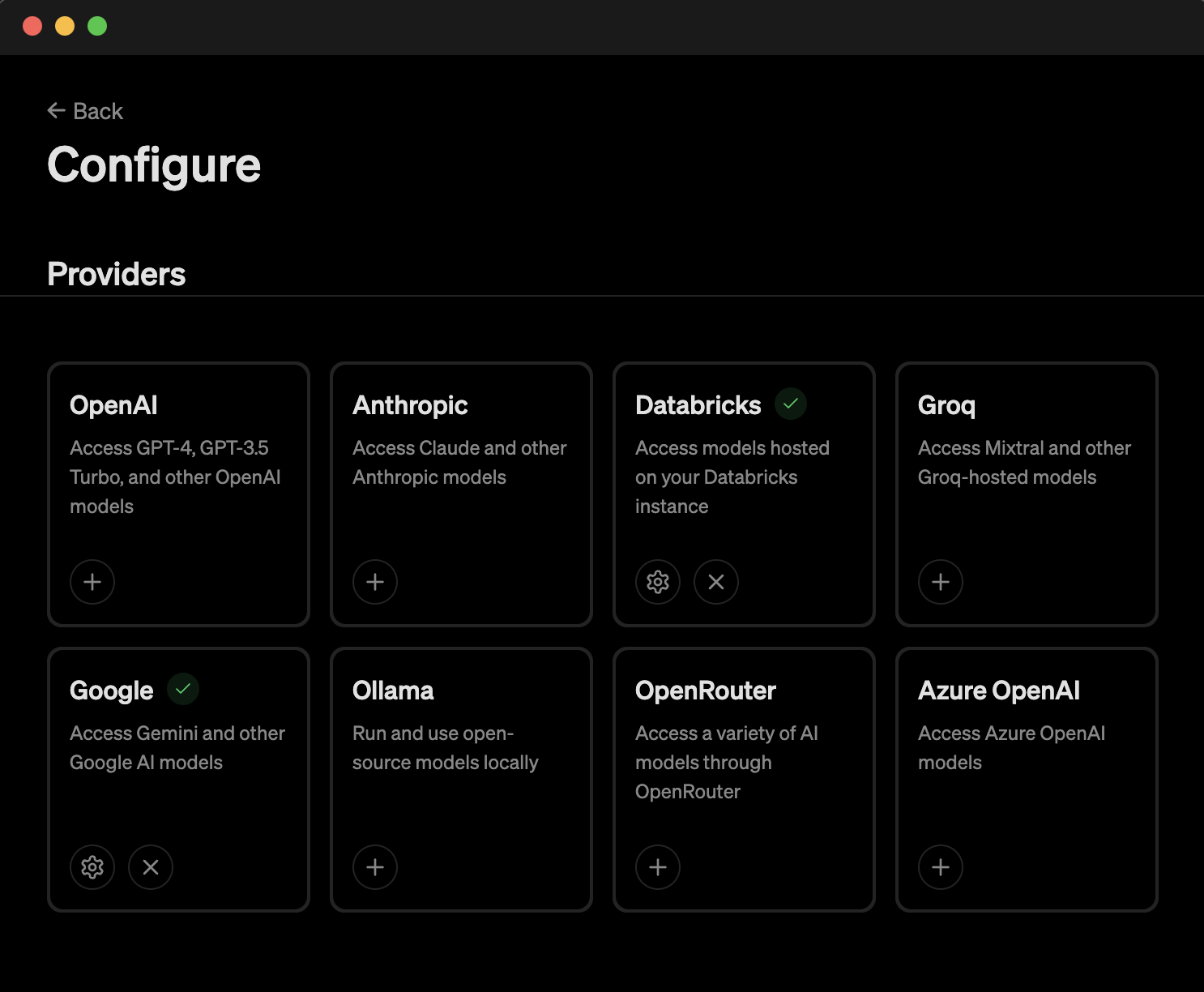
Task: Add the OpenAI provider with plus icon
Action: 92,582
